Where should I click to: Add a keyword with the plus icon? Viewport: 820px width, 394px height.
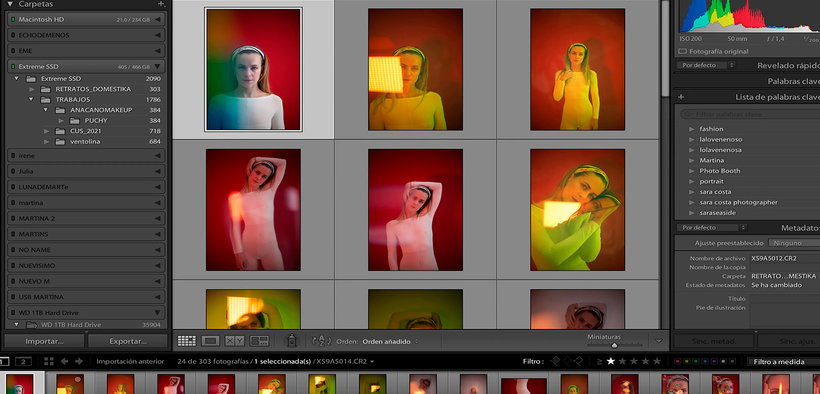pos(680,97)
